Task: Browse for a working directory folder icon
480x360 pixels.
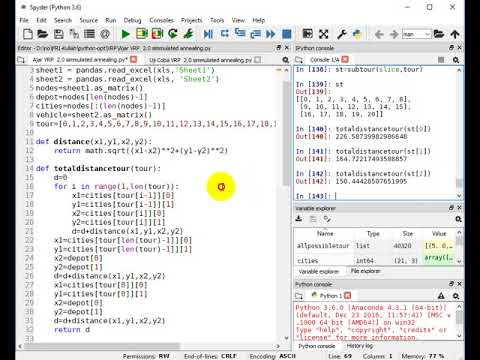Action: pos(439,34)
